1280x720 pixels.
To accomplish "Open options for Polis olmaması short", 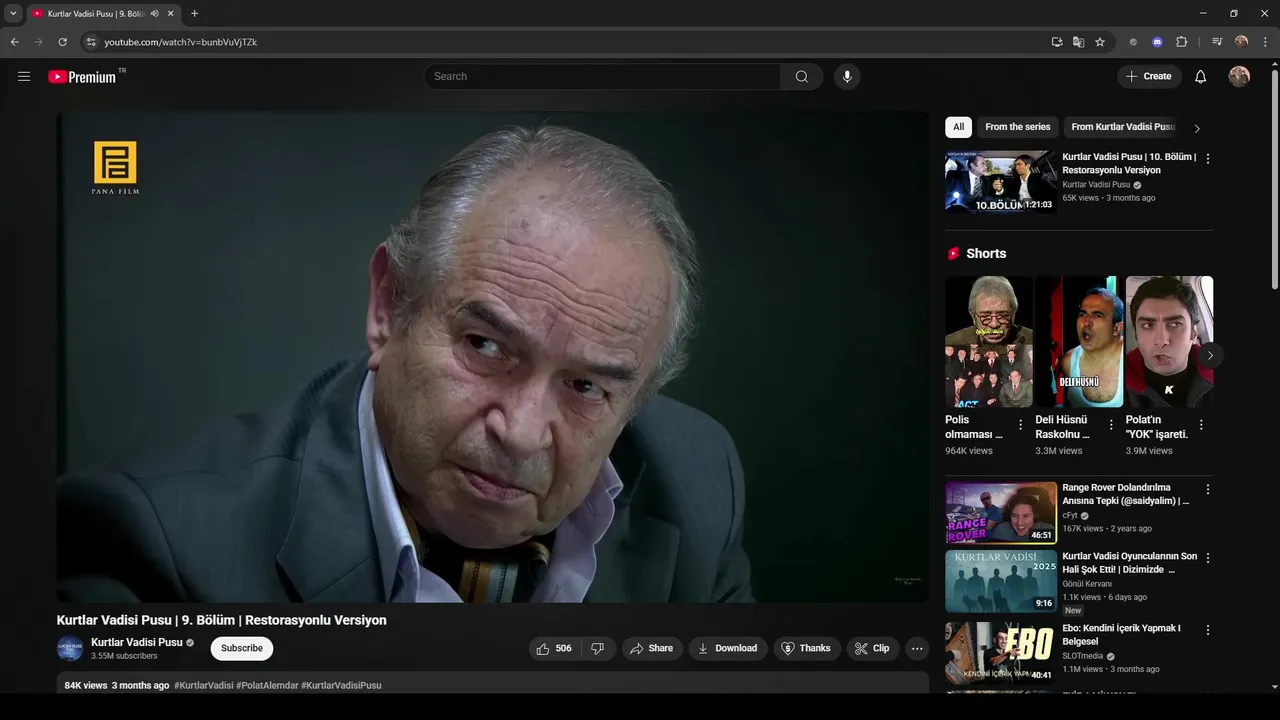I will click(x=1020, y=425).
